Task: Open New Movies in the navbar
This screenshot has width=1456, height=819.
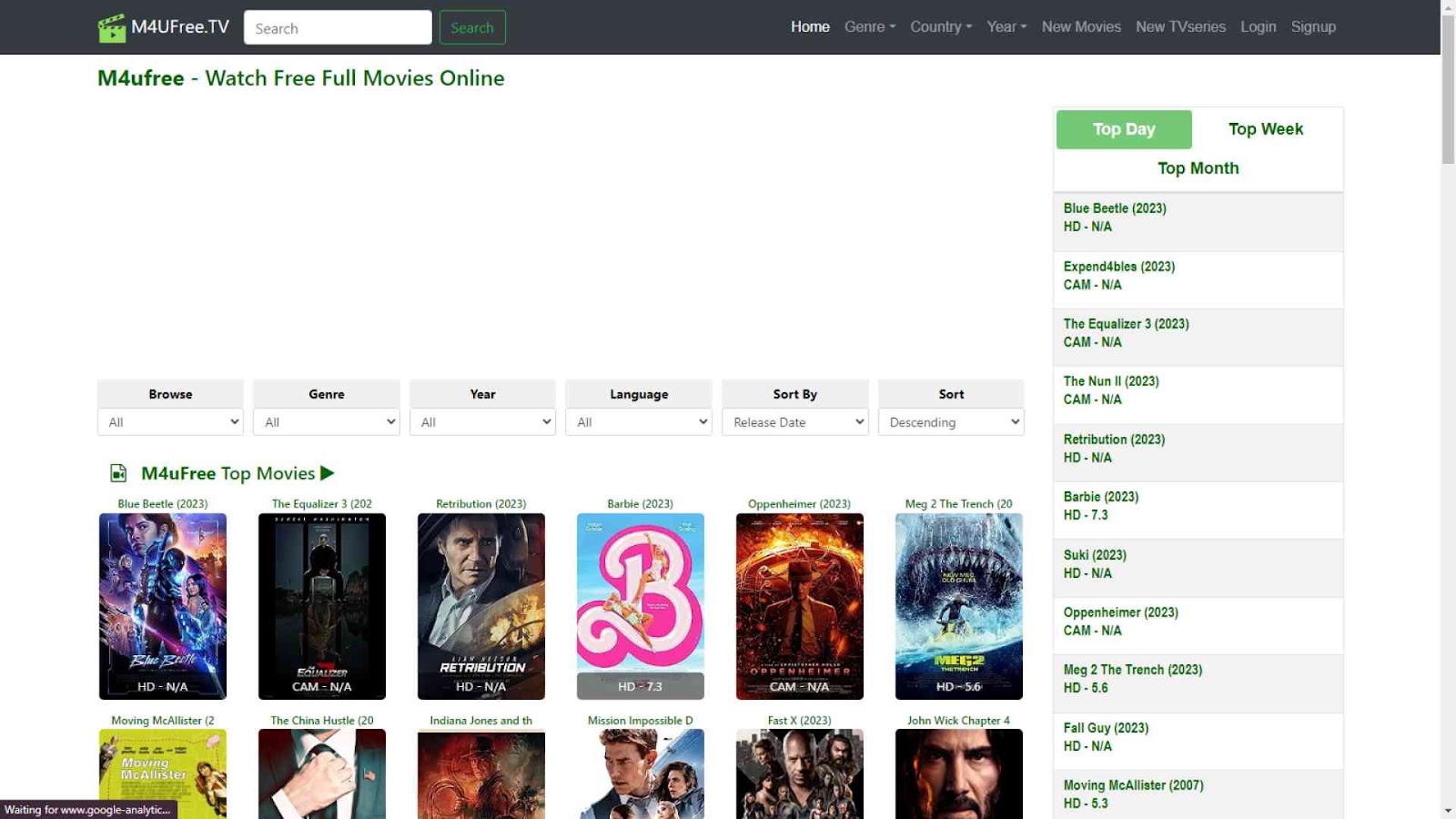Action: (1081, 27)
